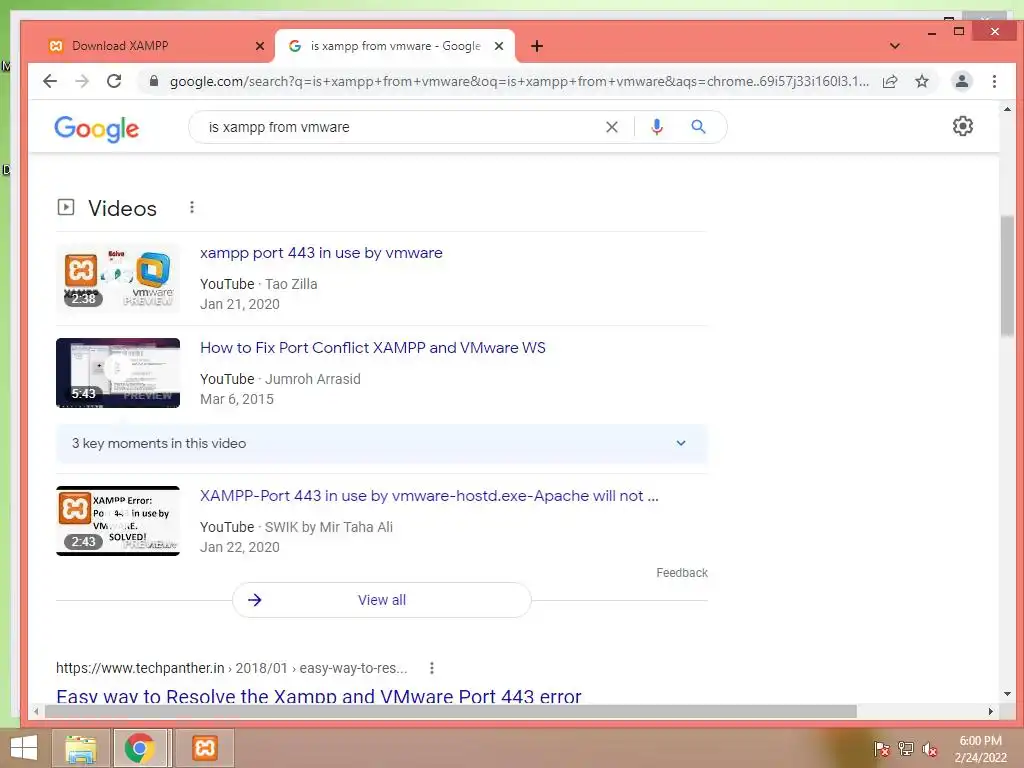Click View all videos button
The image size is (1024, 768).
point(382,600)
